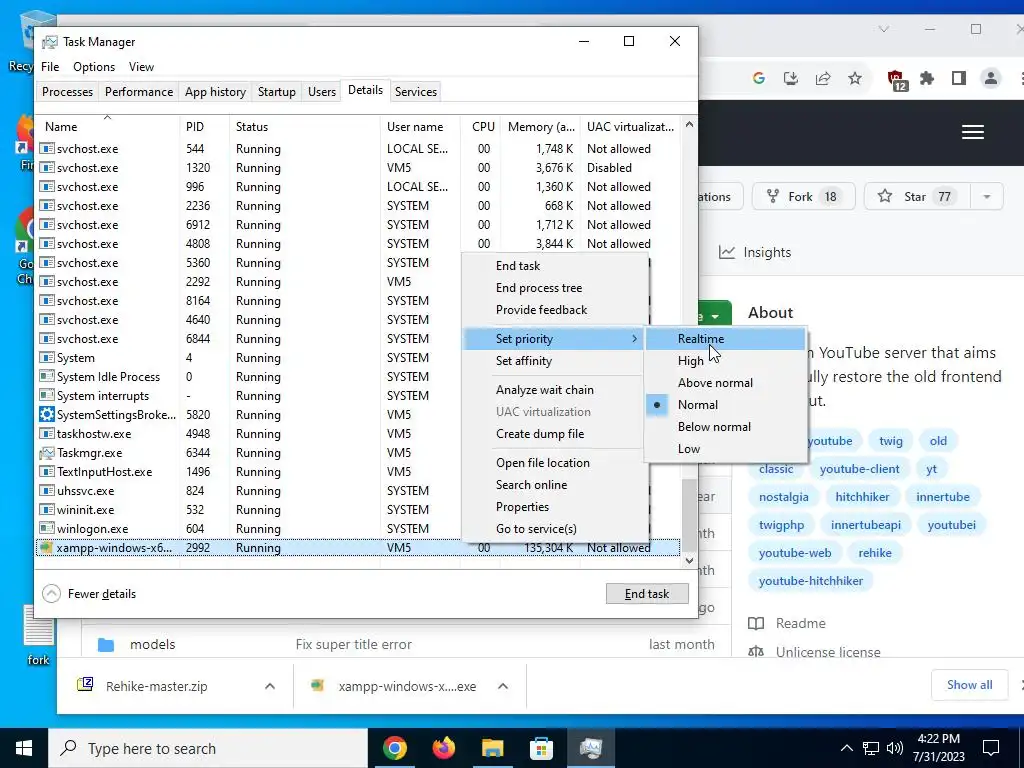
Task: Open options for the xampp-windows exe download
Action: tap(503, 686)
